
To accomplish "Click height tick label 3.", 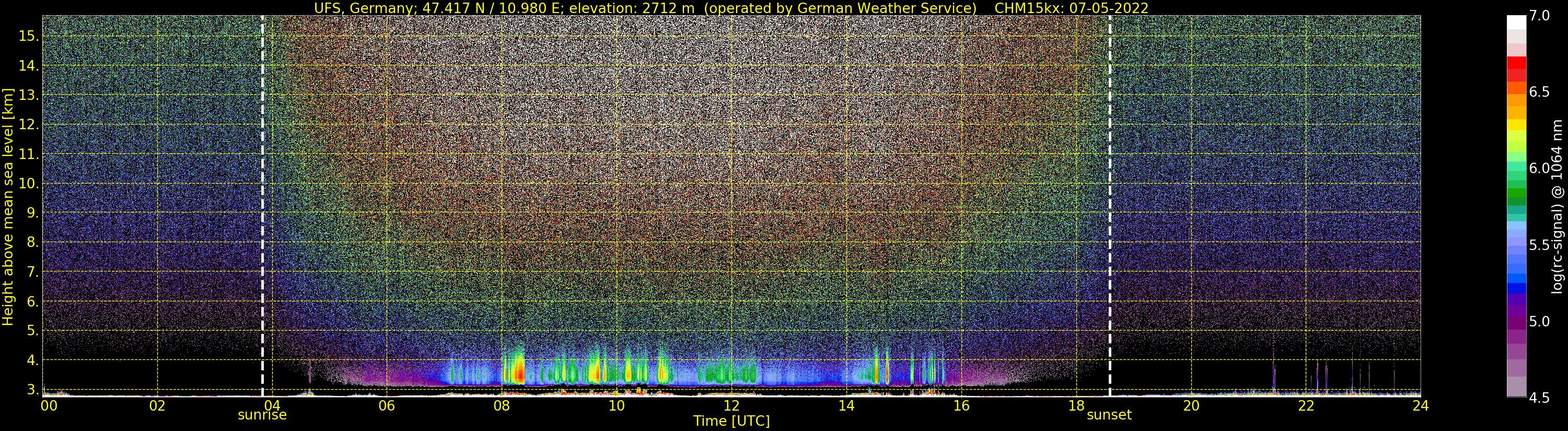I will click(33, 389).
